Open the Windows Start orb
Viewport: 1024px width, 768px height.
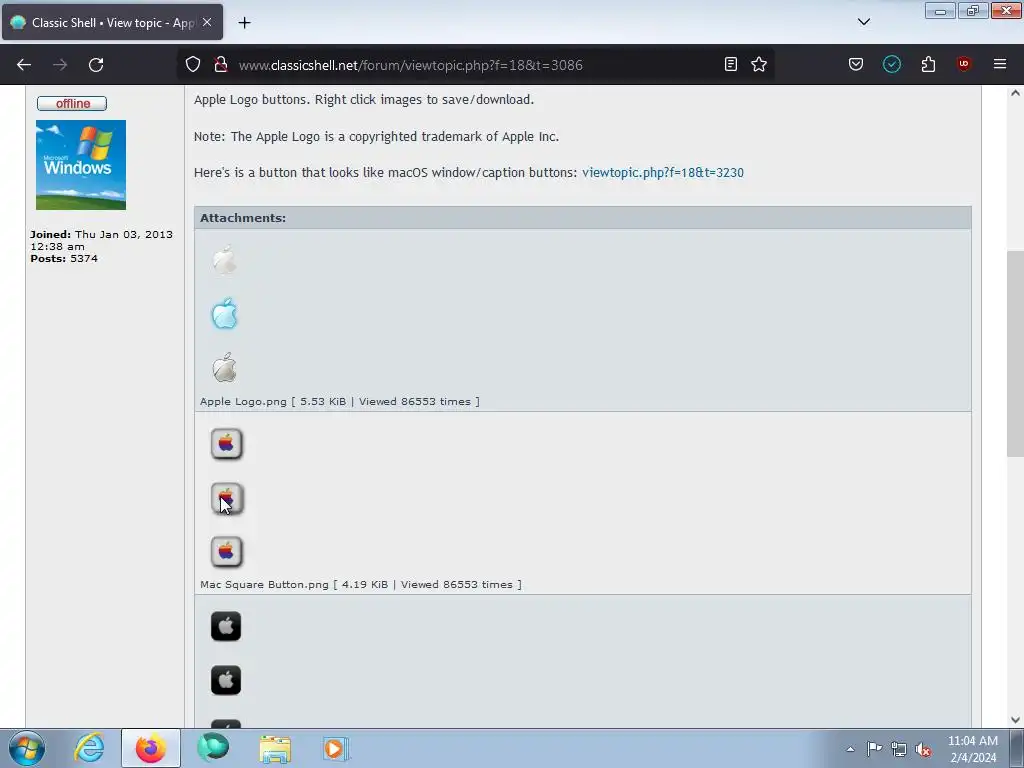pyautogui.click(x=27, y=748)
